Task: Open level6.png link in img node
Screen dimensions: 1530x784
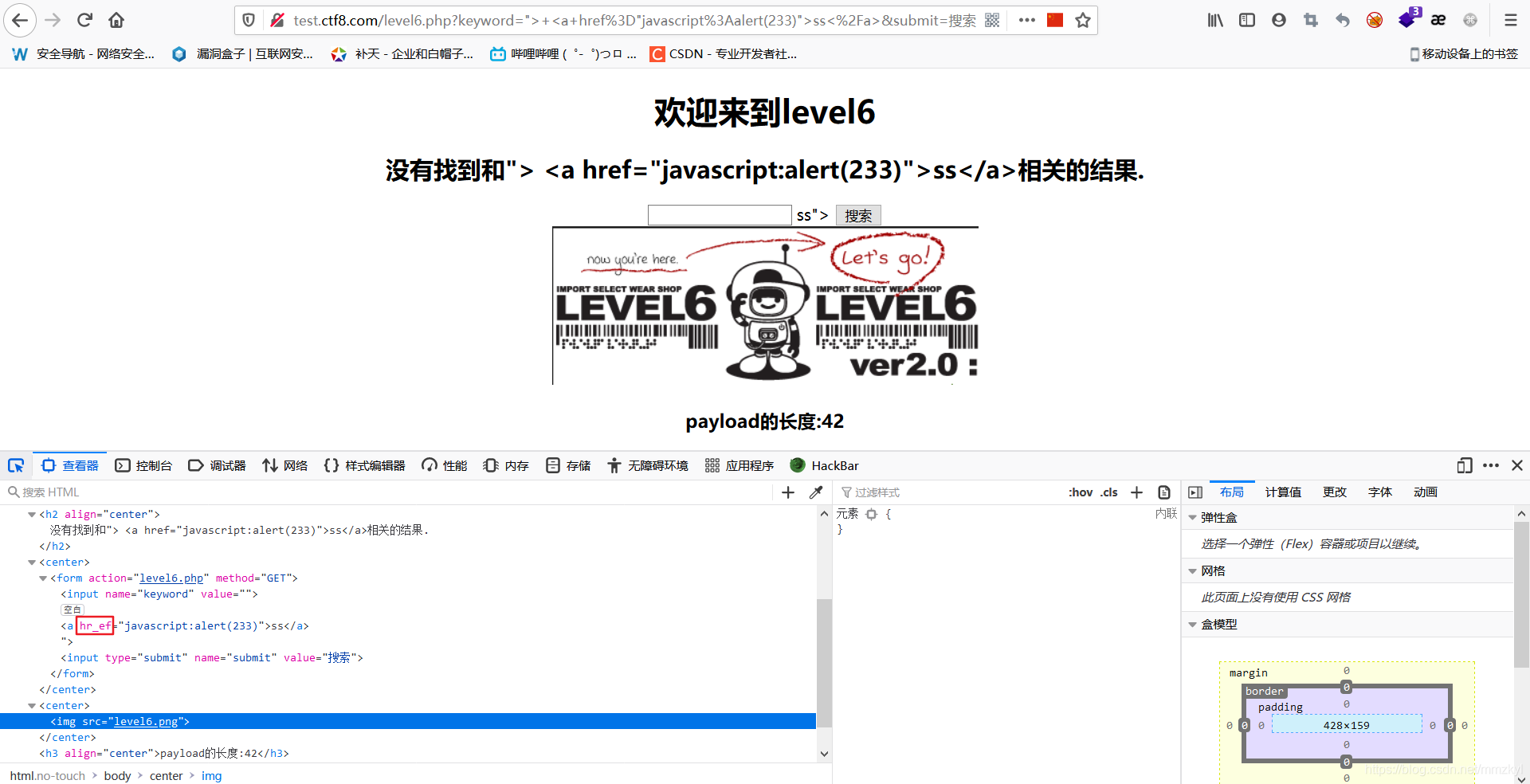Action: [146, 722]
